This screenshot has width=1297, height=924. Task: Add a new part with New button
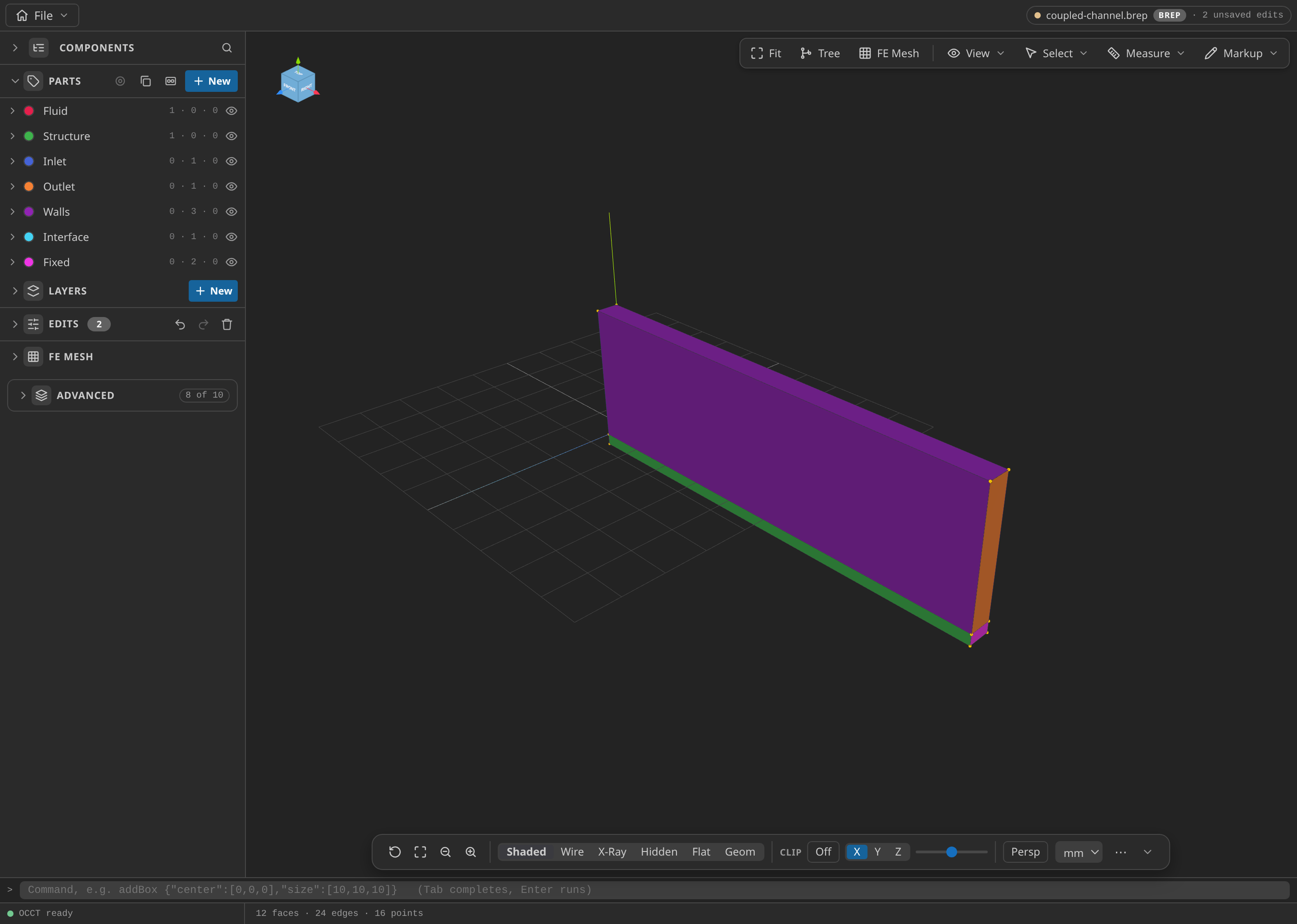coord(212,81)
